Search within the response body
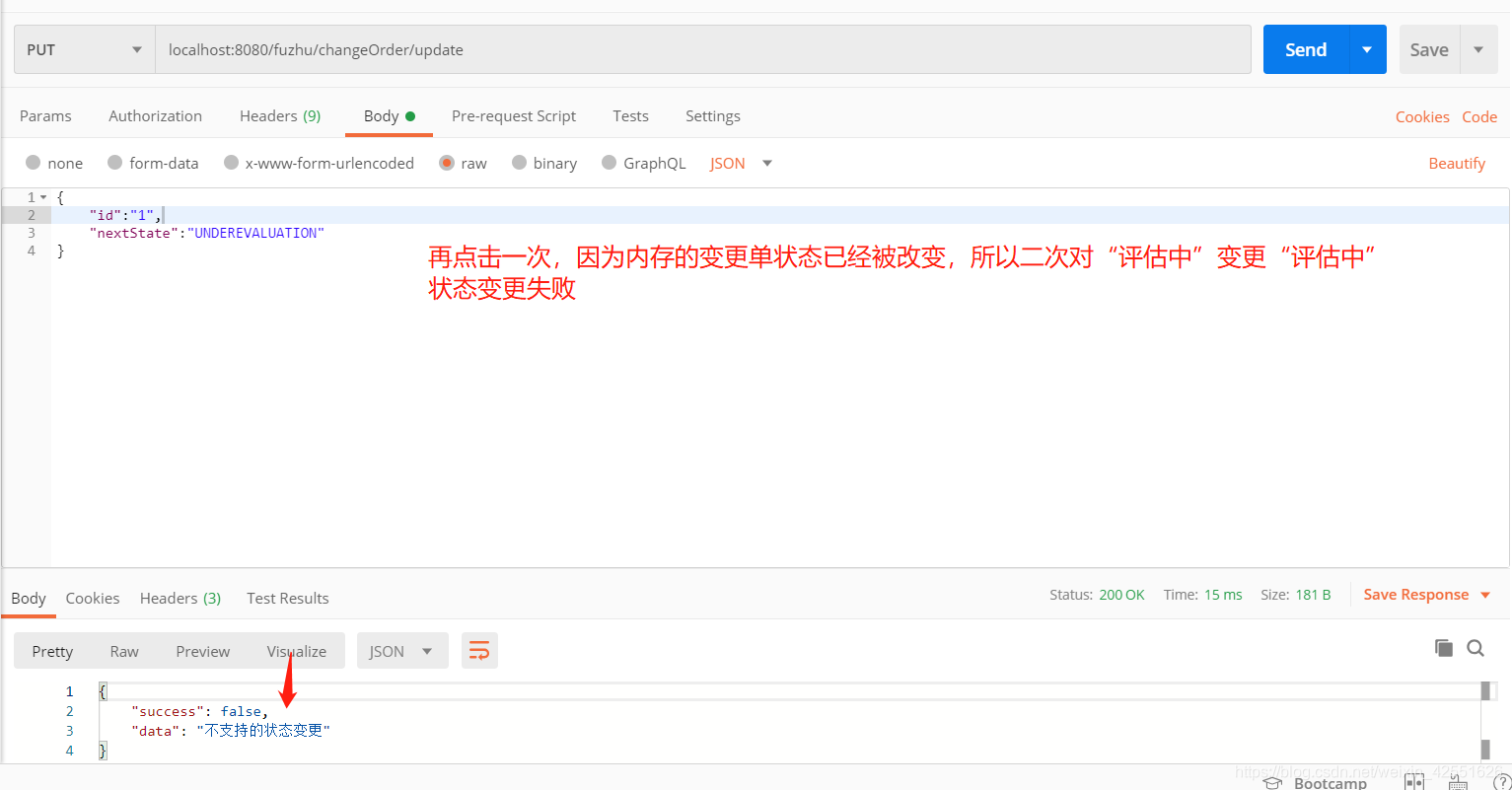The width and height of the screenshot is (1512, 790). point(1476,648)
